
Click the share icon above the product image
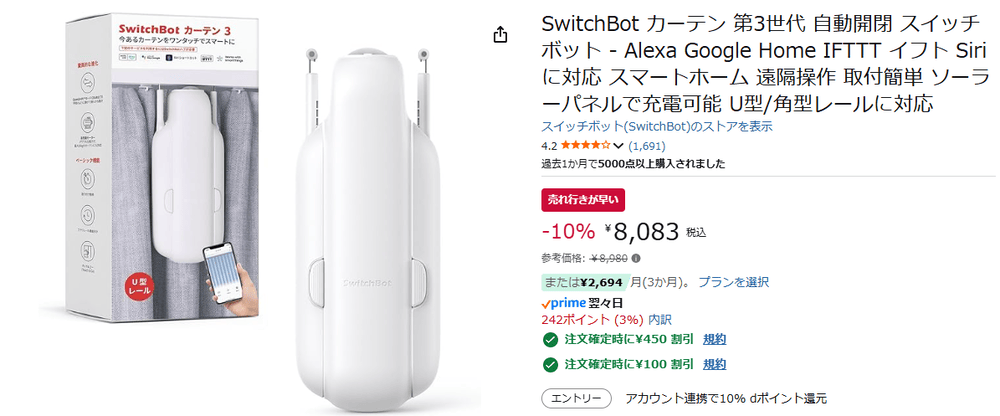point(501,35)
